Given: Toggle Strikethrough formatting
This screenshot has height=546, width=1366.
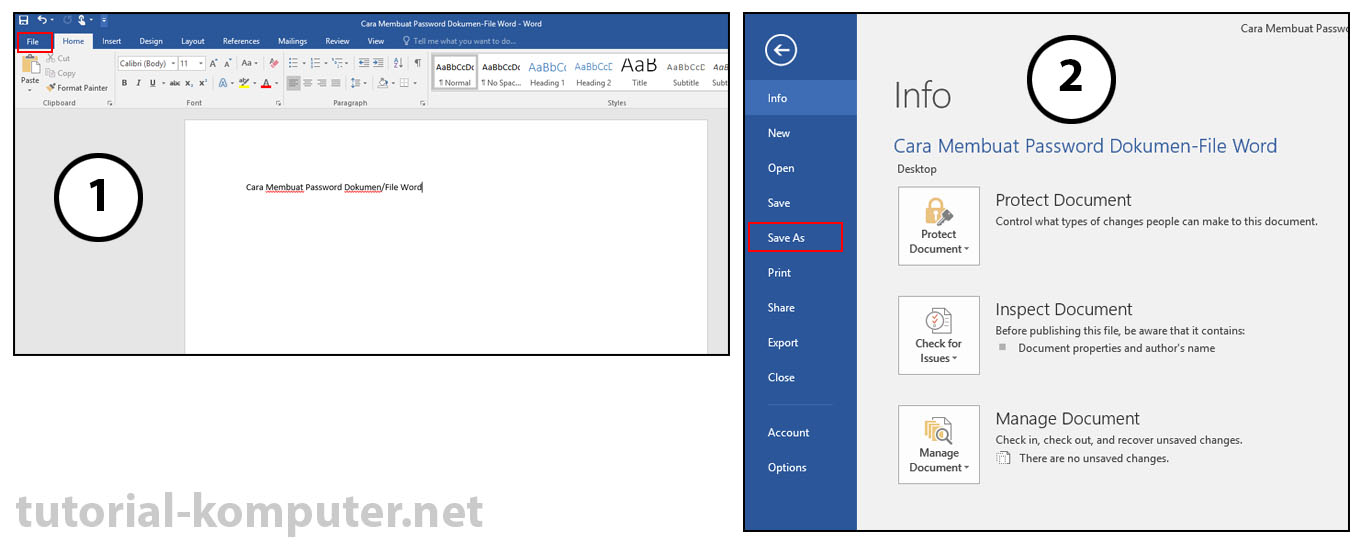Looking at the screenshot, I should coord(175,83).
